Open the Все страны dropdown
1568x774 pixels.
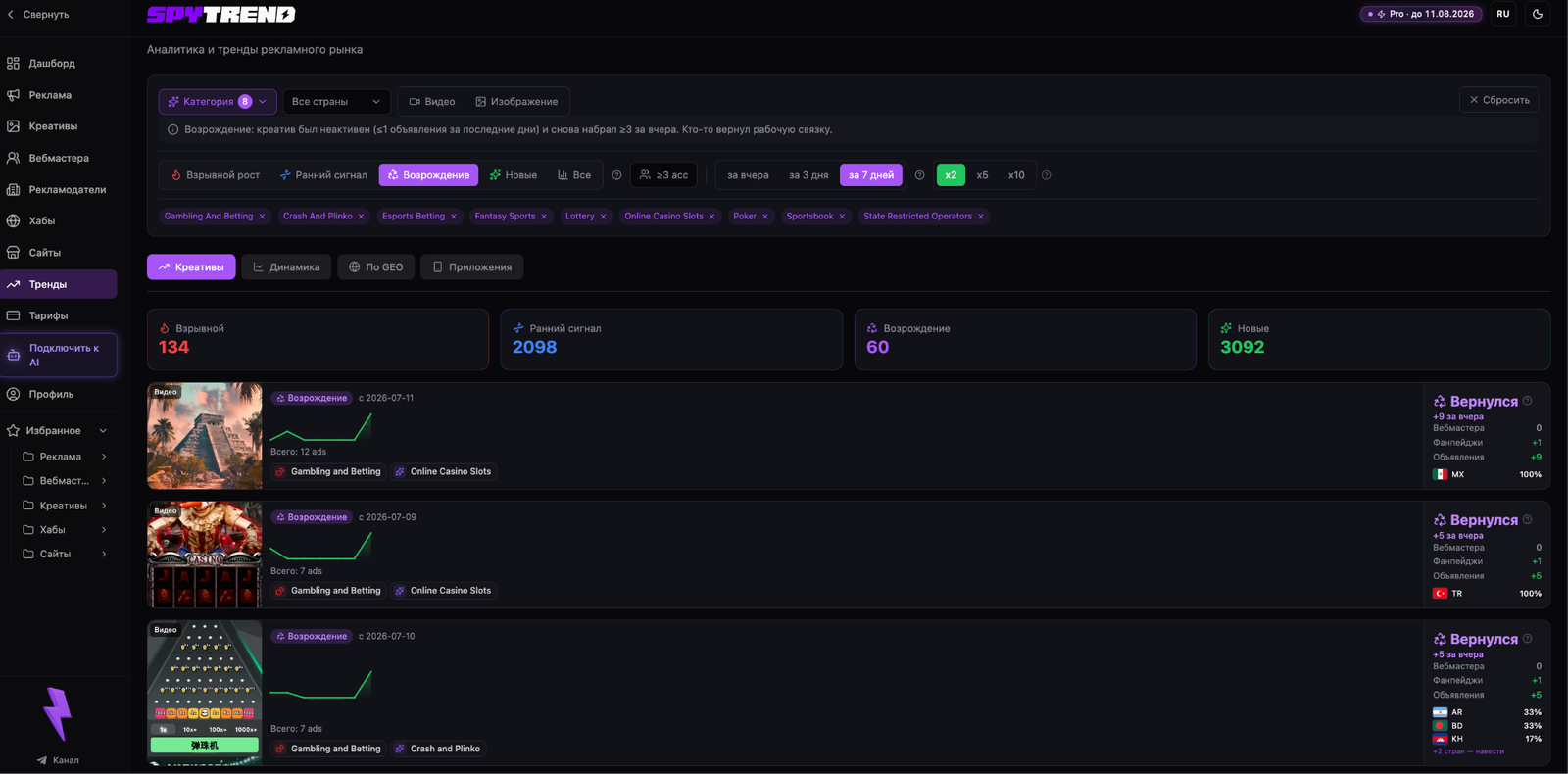[x=336, y=101]
